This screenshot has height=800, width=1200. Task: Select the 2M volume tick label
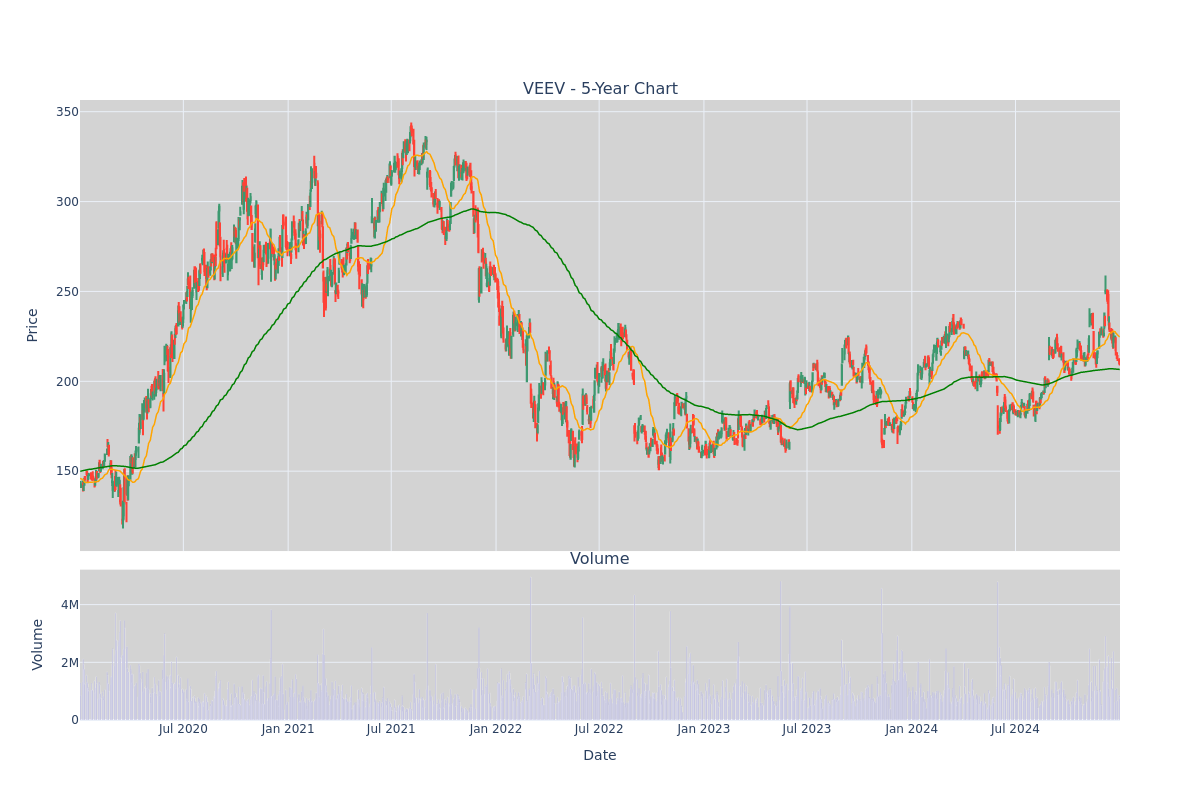(70, 662)
